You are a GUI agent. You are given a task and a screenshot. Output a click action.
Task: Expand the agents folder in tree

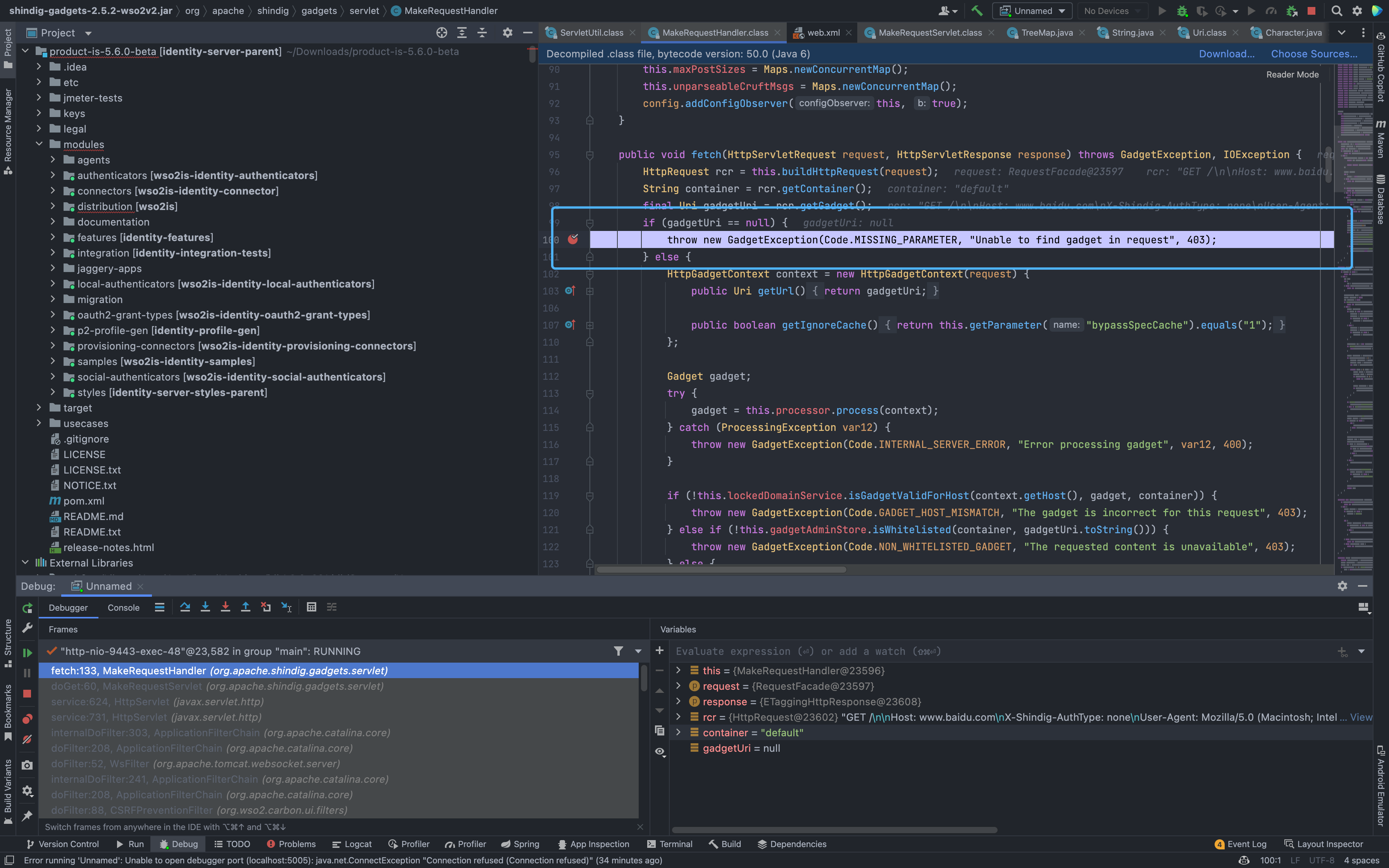click(53, 160)
